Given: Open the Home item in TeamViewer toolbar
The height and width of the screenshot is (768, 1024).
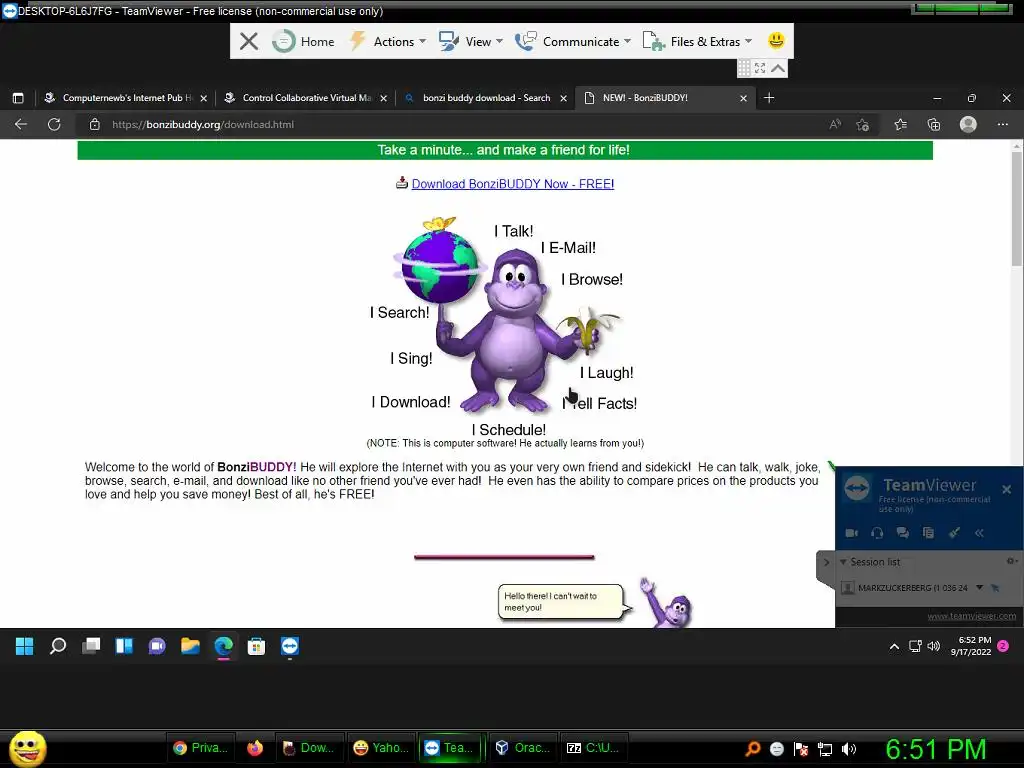Looking at the screenshot, I should coord(304,41).
